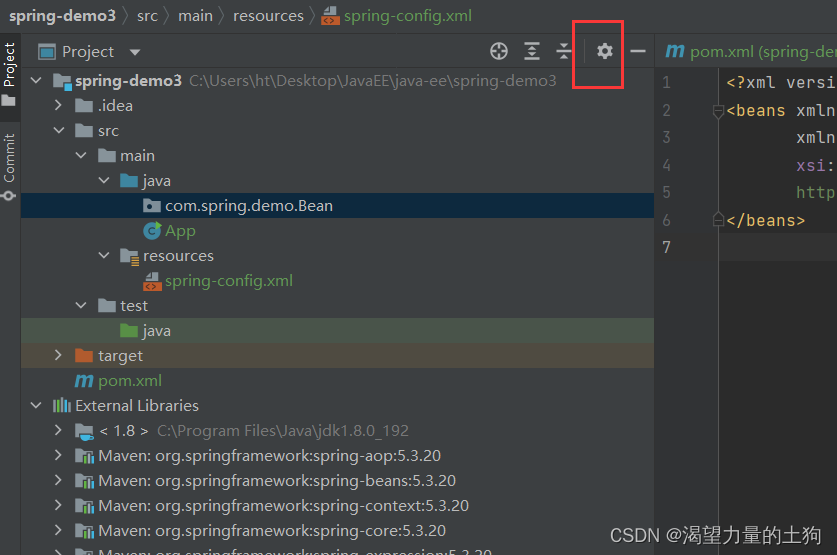Click the fold end marker at line 6
The width and height of the screenshot is (837, 555).
pos(718,220)
